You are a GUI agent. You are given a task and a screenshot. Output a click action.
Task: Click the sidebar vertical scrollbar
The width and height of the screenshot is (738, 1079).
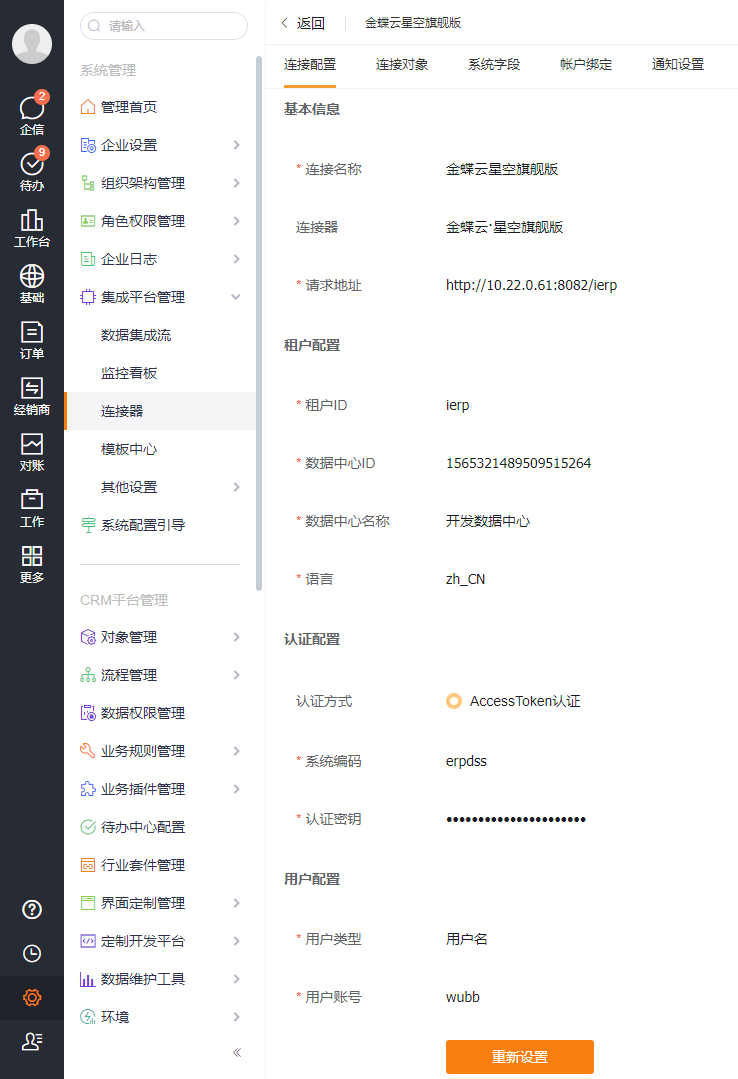259,323
